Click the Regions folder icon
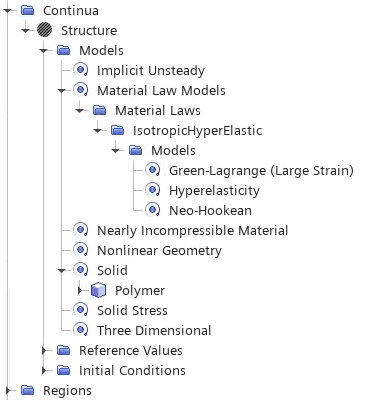The image size is (380, 400). (x=27, y=390)
